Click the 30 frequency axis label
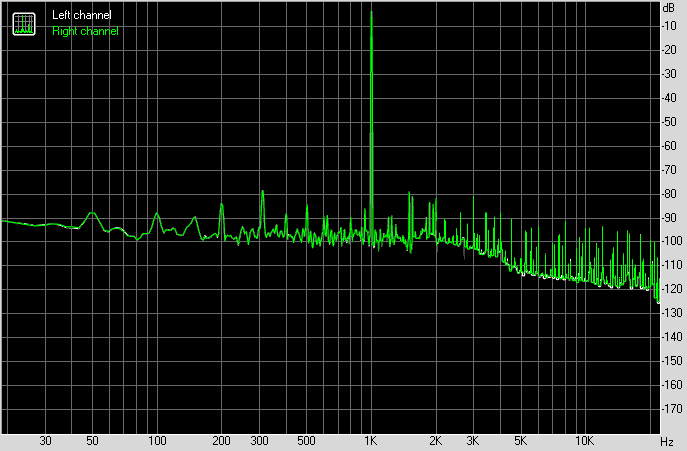Screen dimensions: 687x451 (x=45, y=441)
